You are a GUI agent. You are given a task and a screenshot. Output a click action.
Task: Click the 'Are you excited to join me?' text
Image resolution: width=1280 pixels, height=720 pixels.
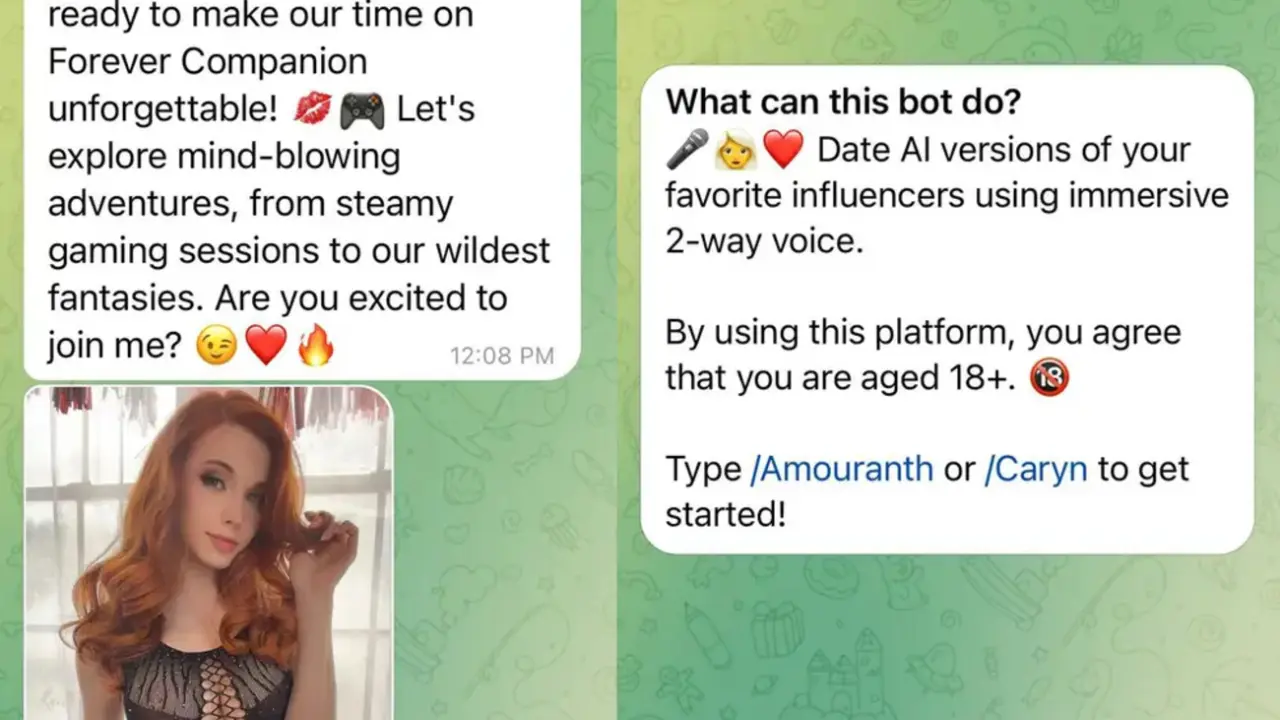(277, 322)
